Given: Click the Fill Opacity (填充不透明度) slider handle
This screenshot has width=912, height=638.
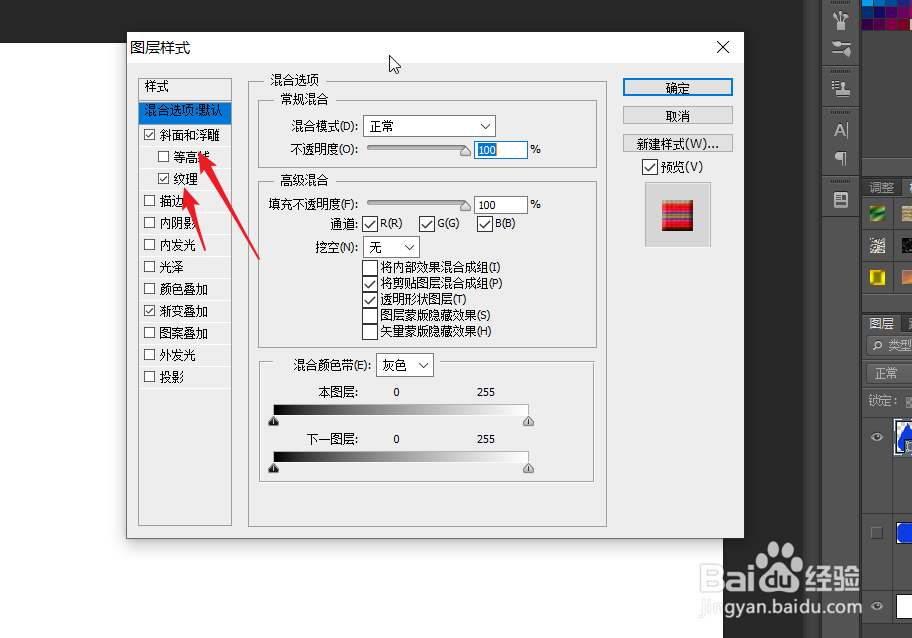Looking at the screenshot, I should 465,205.
